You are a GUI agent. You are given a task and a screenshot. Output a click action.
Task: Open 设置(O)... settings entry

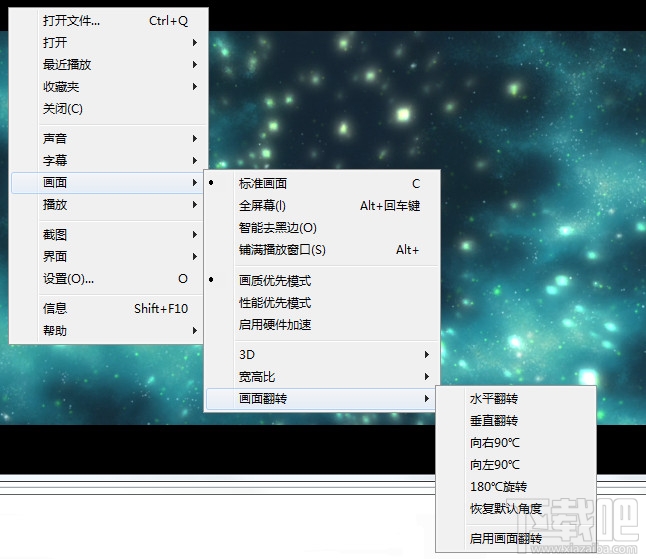click(x=108, y=279)
